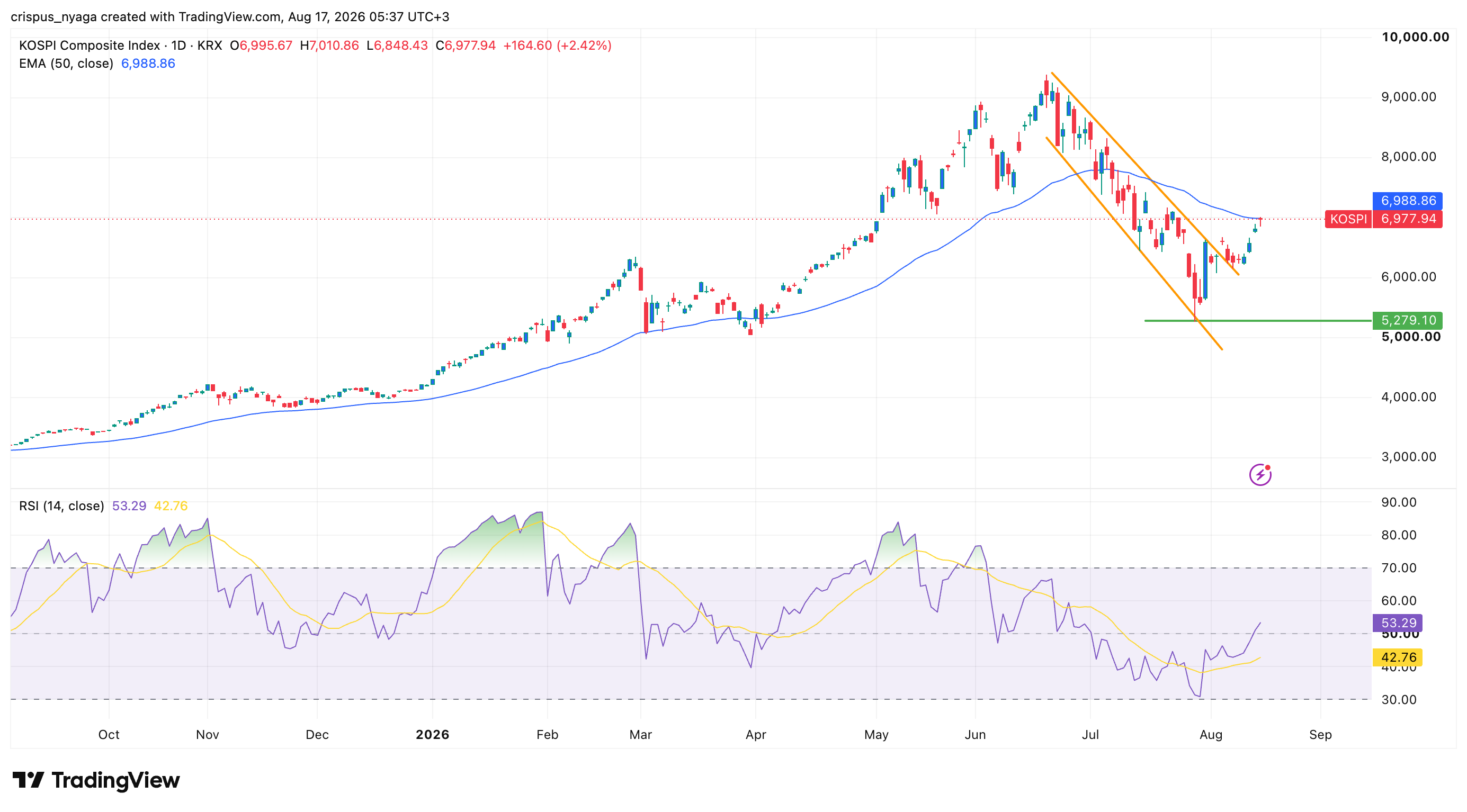
Task: Click the blue 6,988.86 EMA legend value
Action: 148,63
